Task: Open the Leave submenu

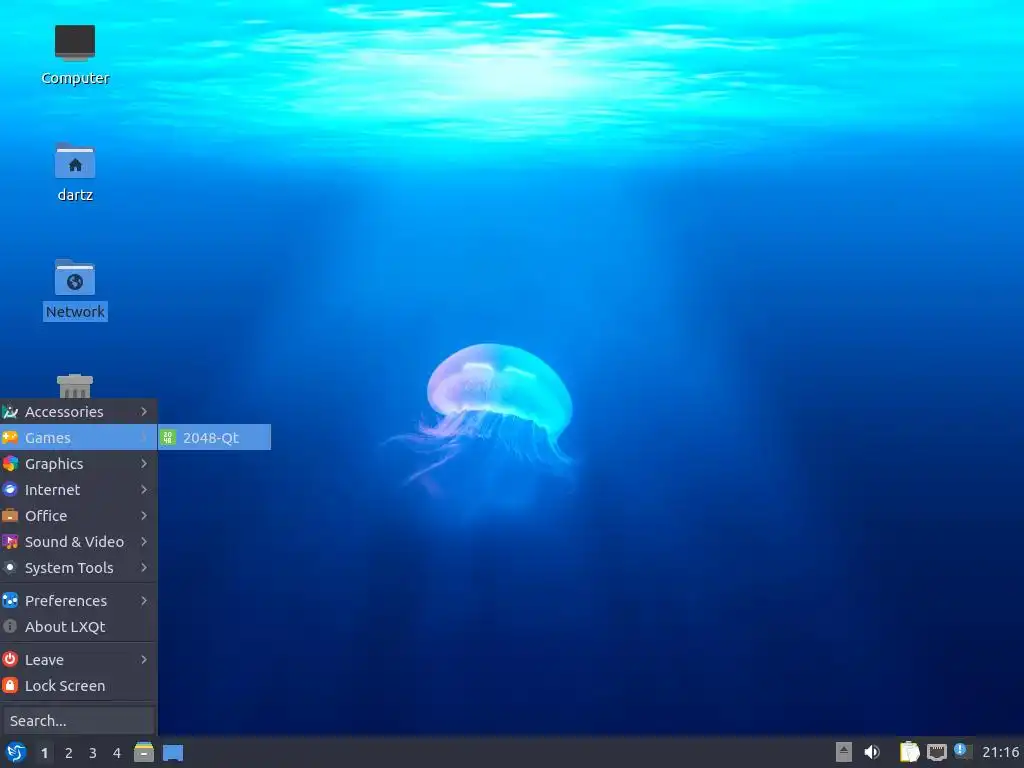Action: click(78, 660)
